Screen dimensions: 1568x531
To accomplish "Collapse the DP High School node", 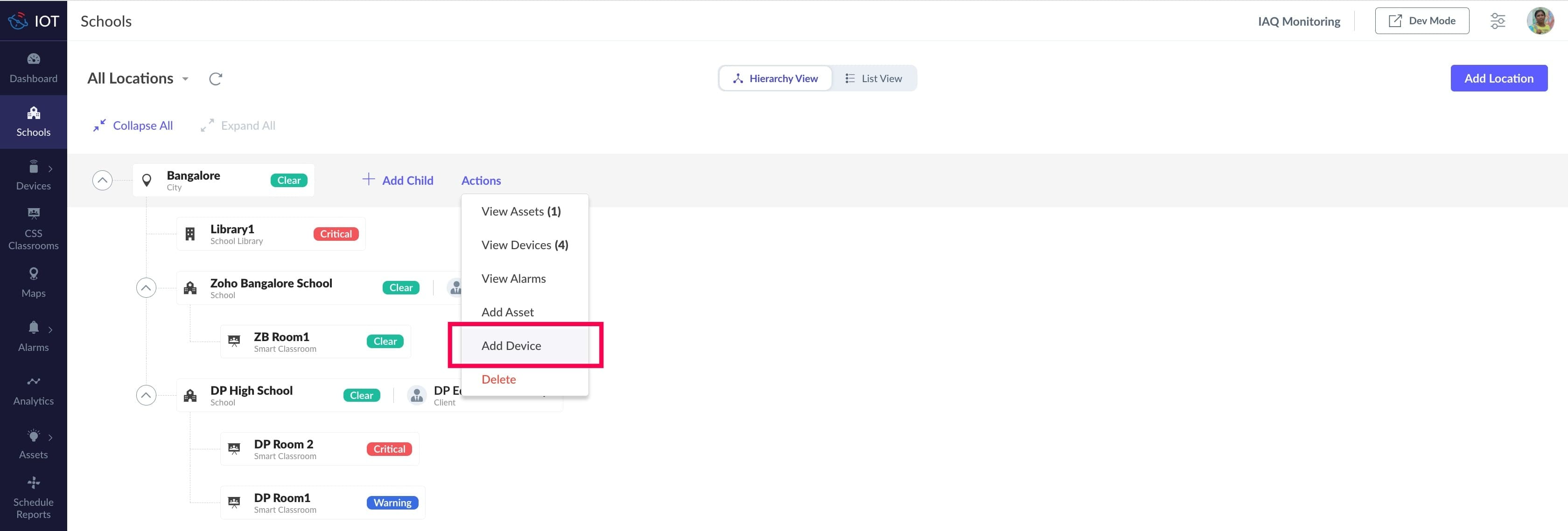I will pyautogui.click(x=146, y=395).
